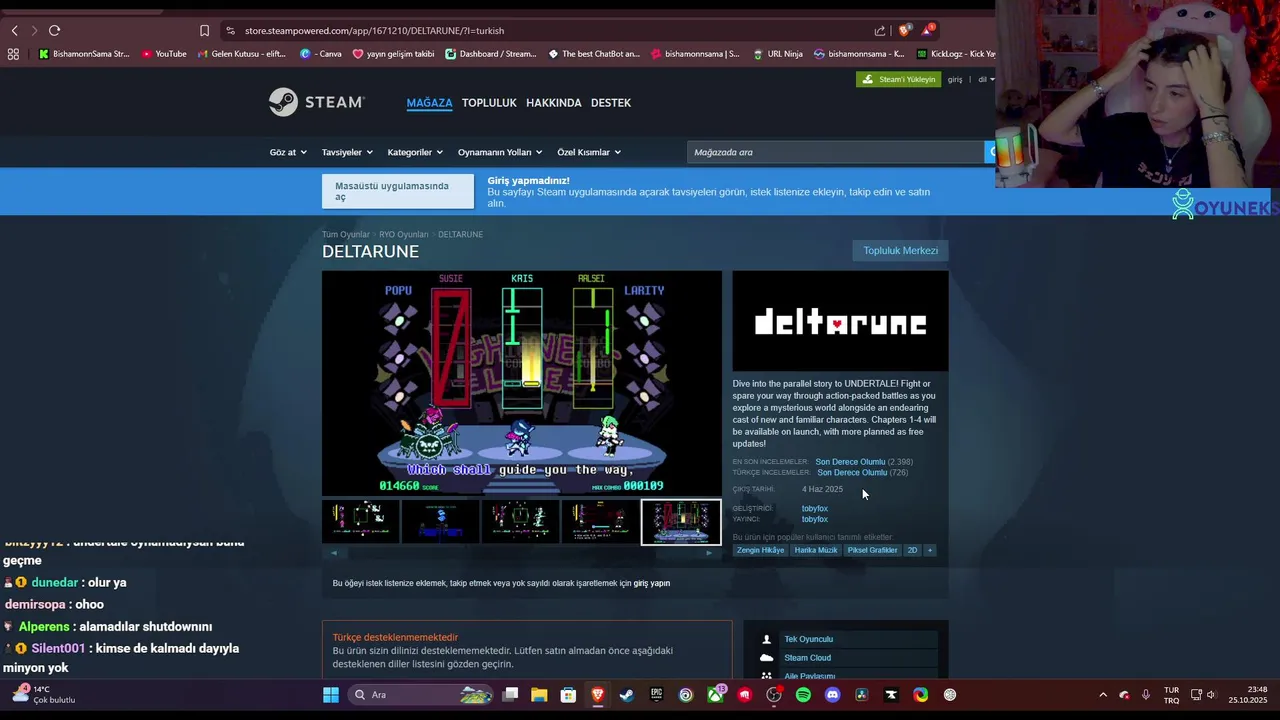Screen dimensions: 1280x720
Task: Switch to the MAĞAZA tab
Action: (x=429, y=103)
